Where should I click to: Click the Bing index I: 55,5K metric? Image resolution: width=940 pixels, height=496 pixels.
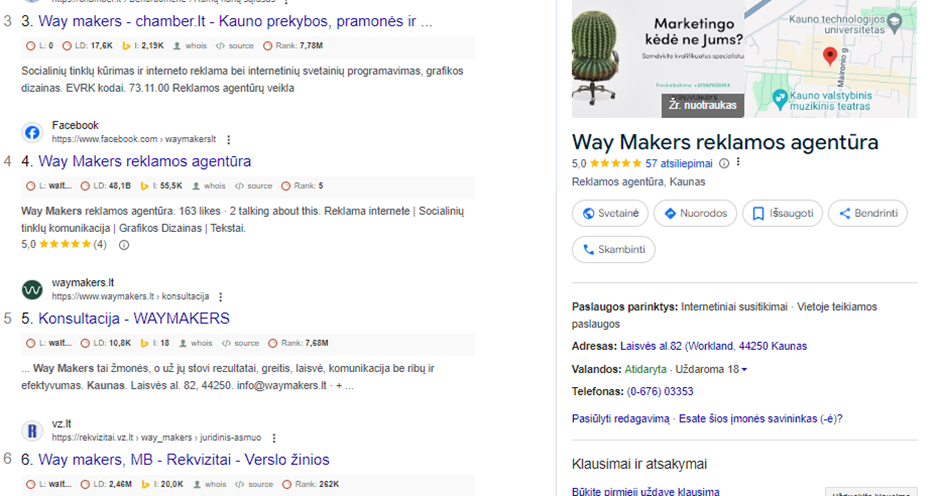coord(161,186)
